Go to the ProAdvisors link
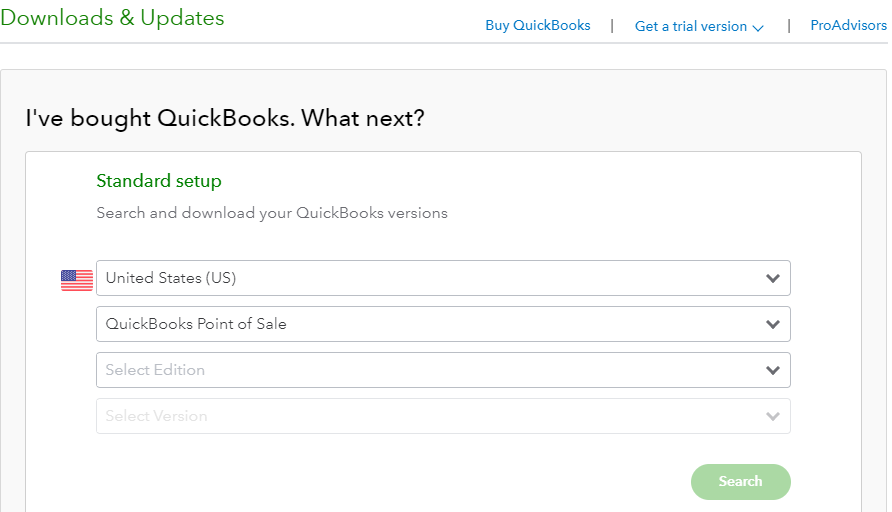Viewport: 892px width, 512px height. pos(848,26)
